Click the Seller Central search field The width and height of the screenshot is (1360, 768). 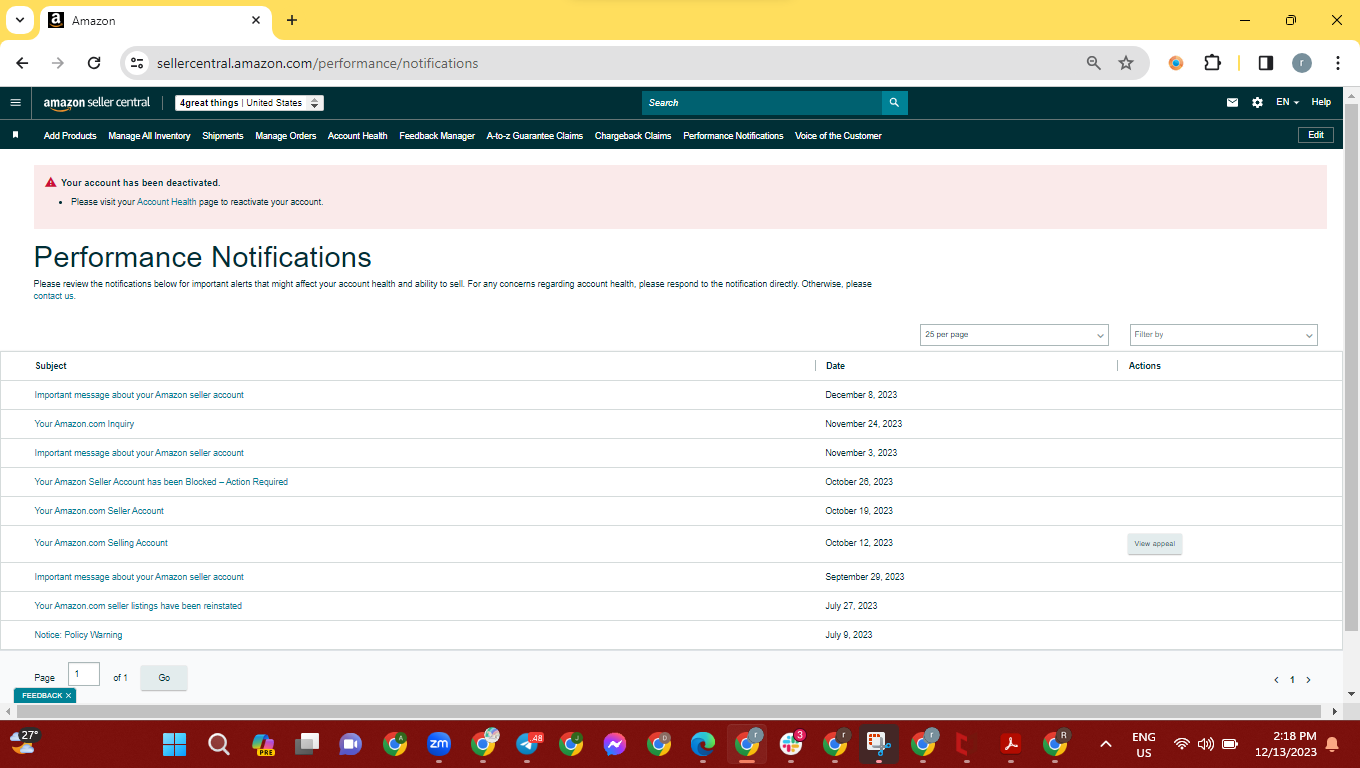[762, 102]
